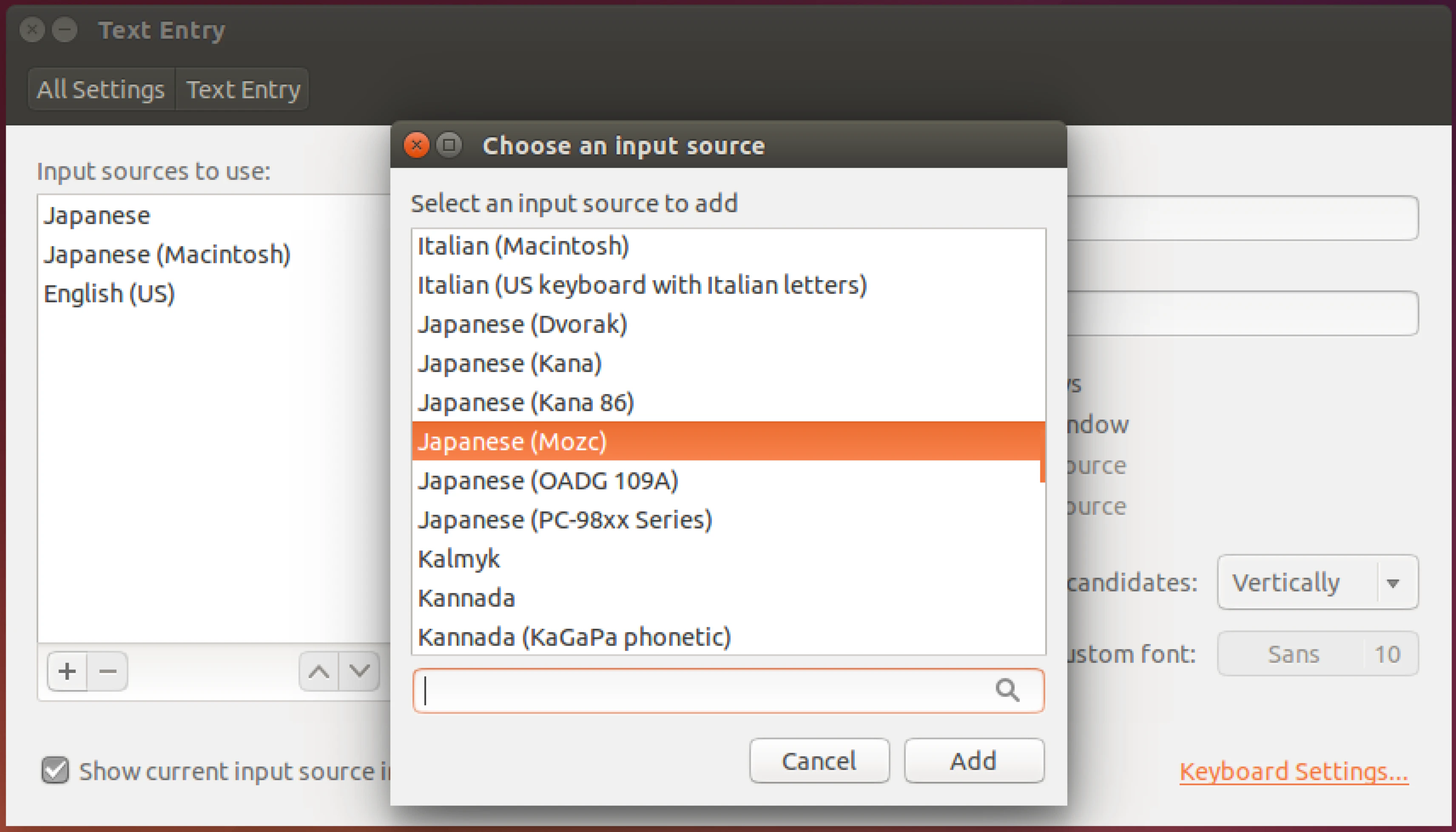Image resolution: width=1456 pixels, height=832 pixels.
Task: Open the Vertically candidates dropdown
Action: [1318, 582]
